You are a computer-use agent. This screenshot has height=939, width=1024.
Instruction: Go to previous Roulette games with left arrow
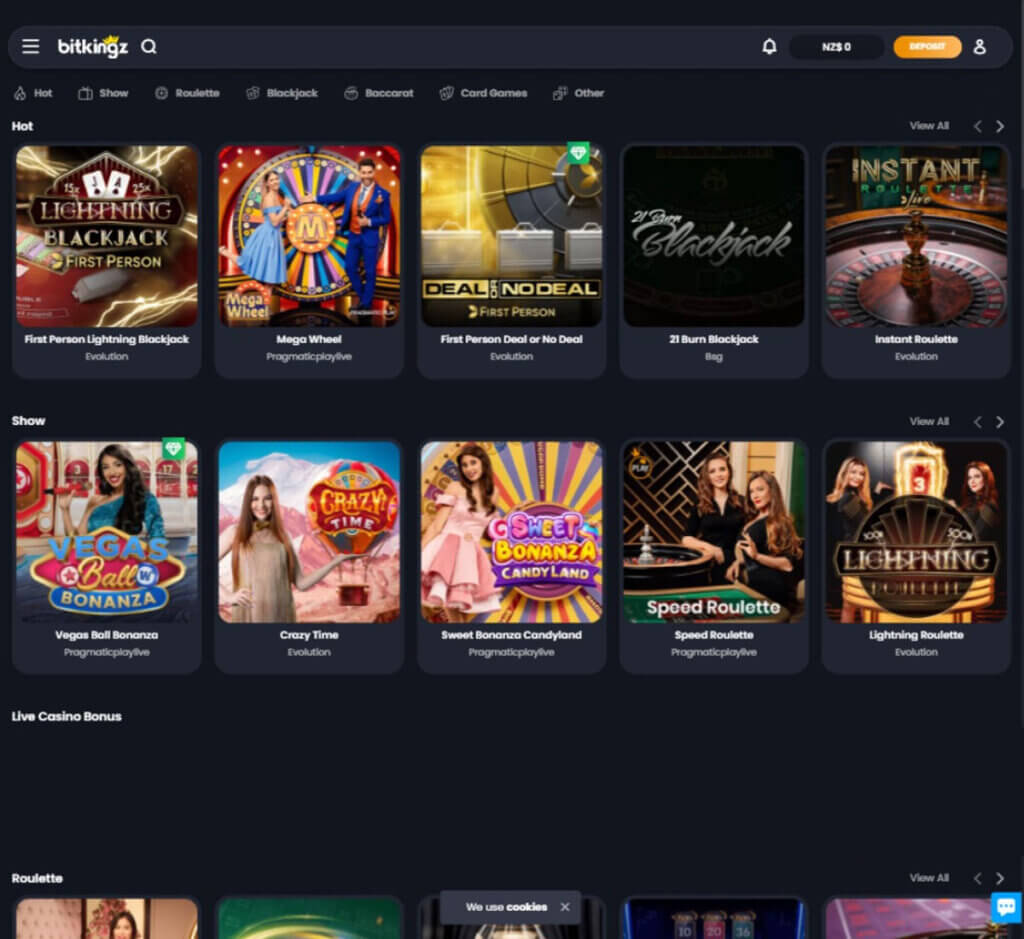tap(978, 879)
